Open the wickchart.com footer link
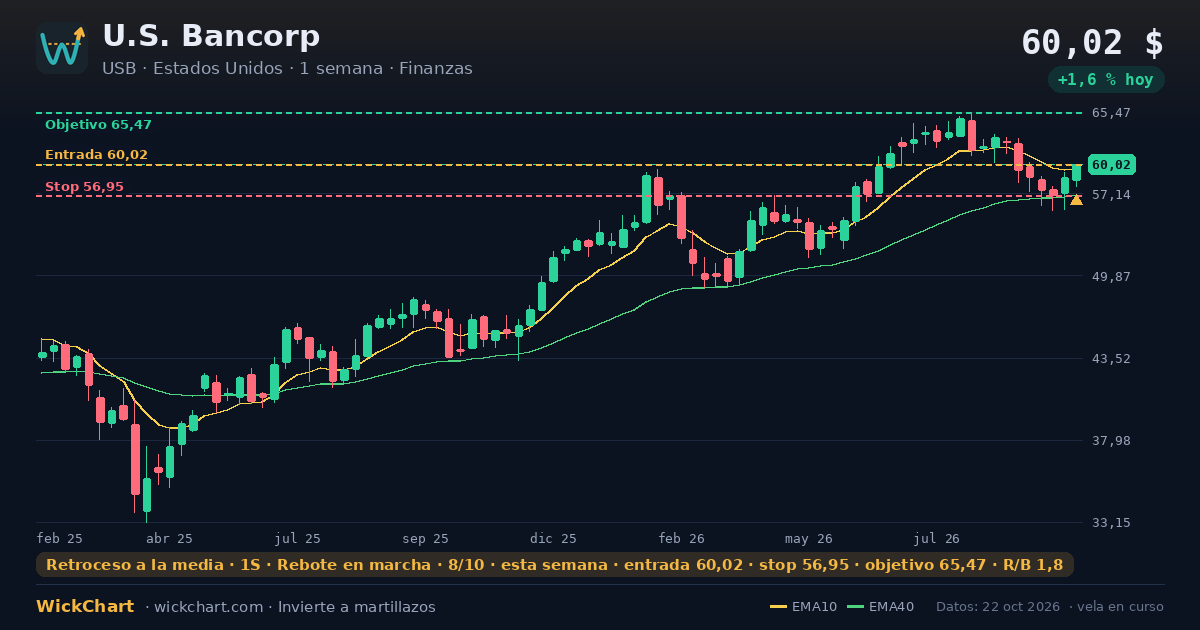Image resolution: width=1200 pixels, height=630 pixels. pos(208,607)
